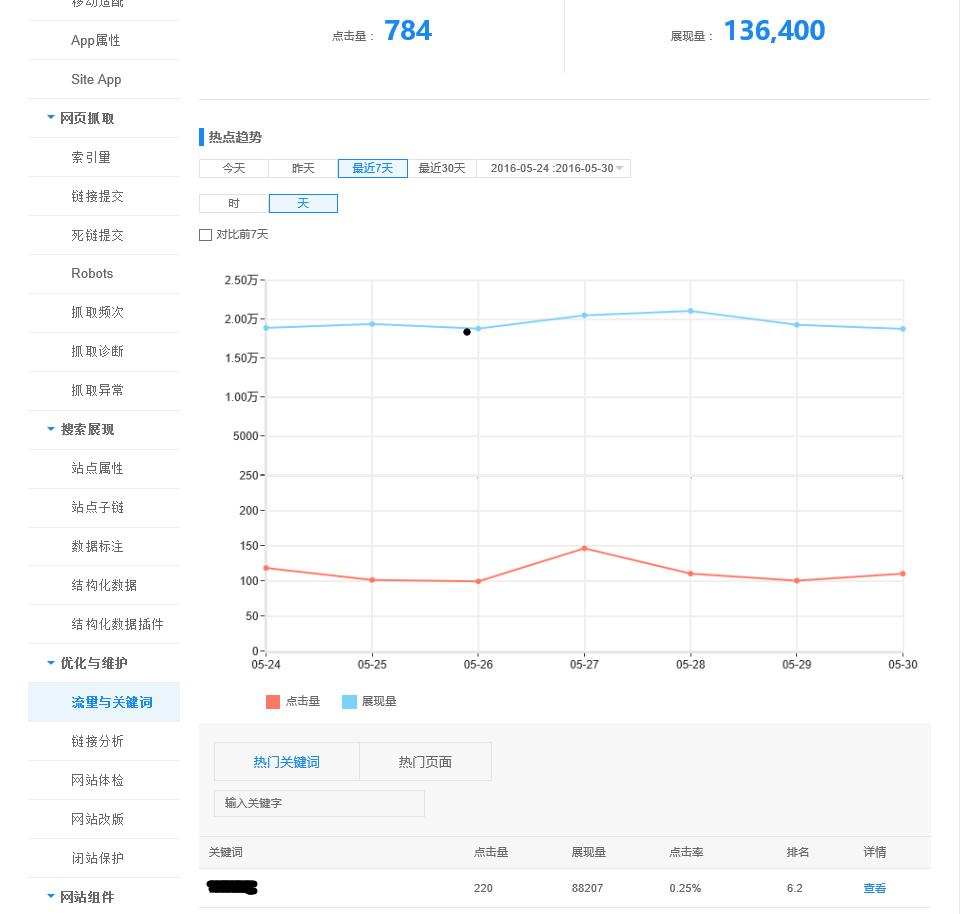This screenshot has width=964, height=914.
Task: Select the 今天 time range
Action: click(233, 168)
